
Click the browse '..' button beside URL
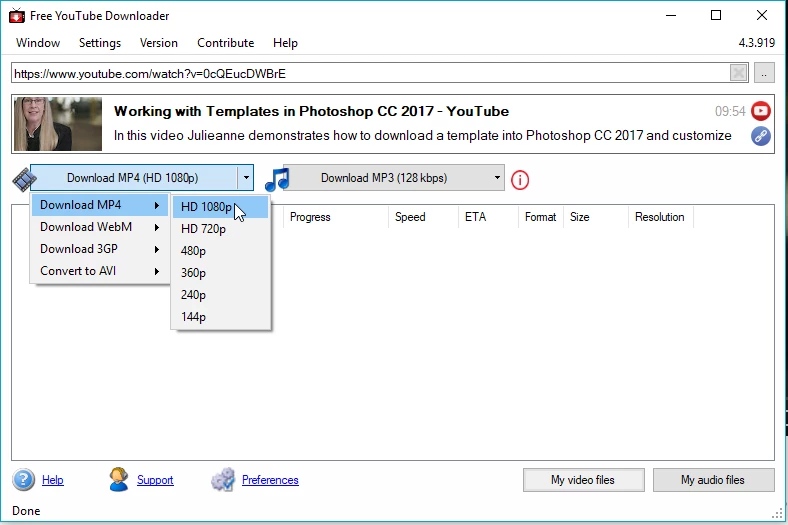pos(764,73)
